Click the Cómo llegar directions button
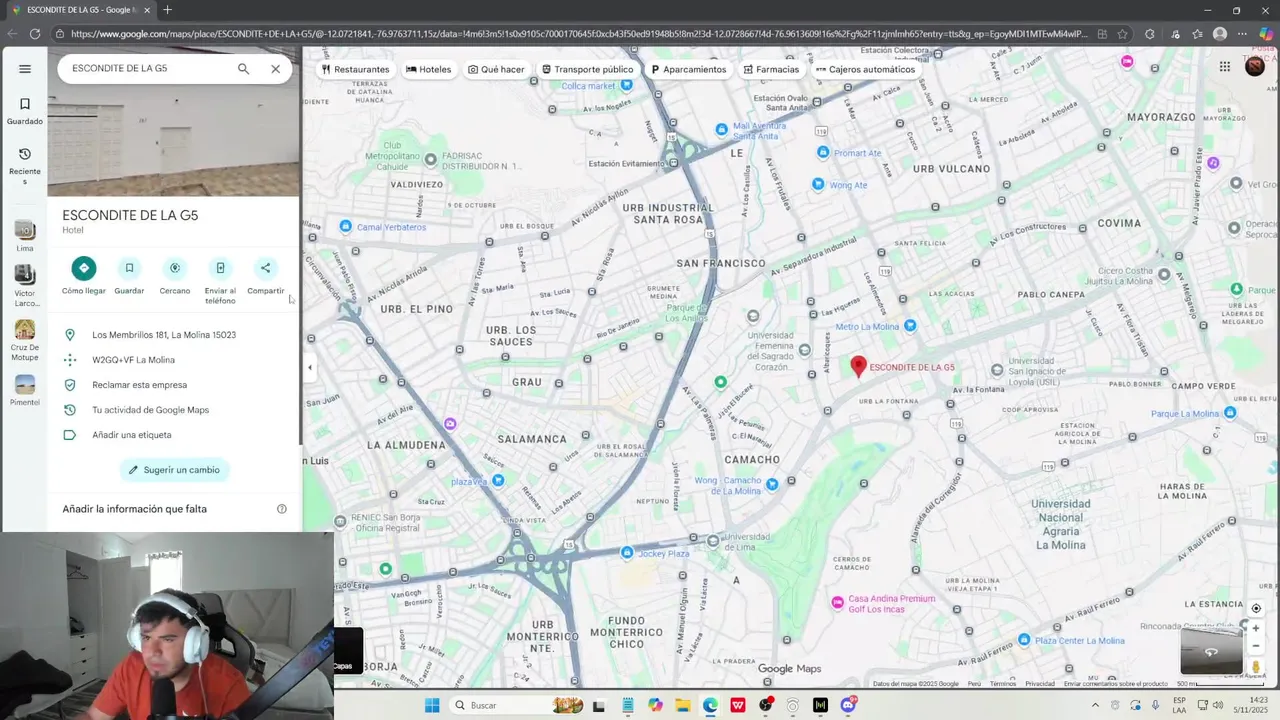 (x=84, y=276)
